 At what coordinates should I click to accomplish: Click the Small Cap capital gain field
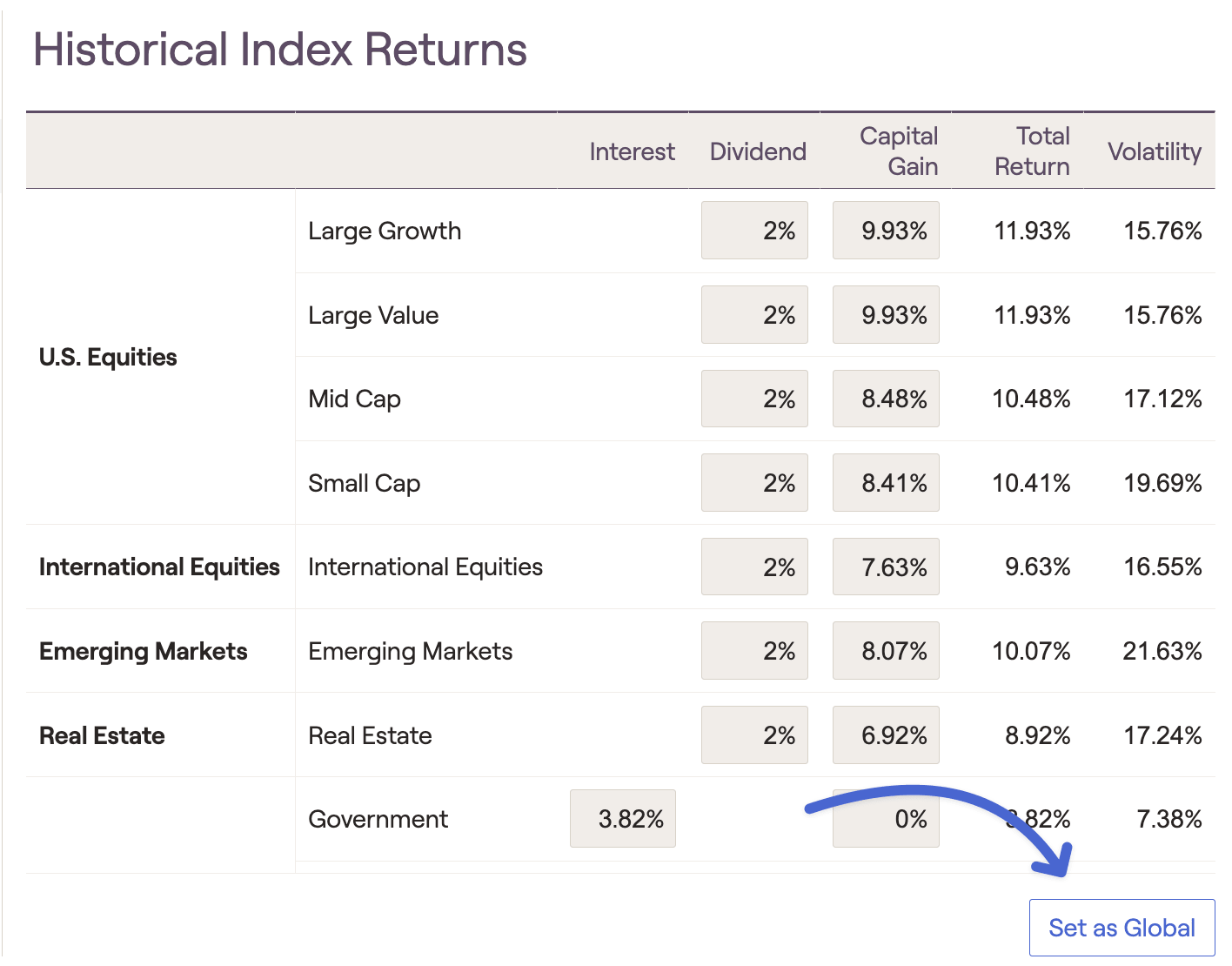click(x=886, y=483)
